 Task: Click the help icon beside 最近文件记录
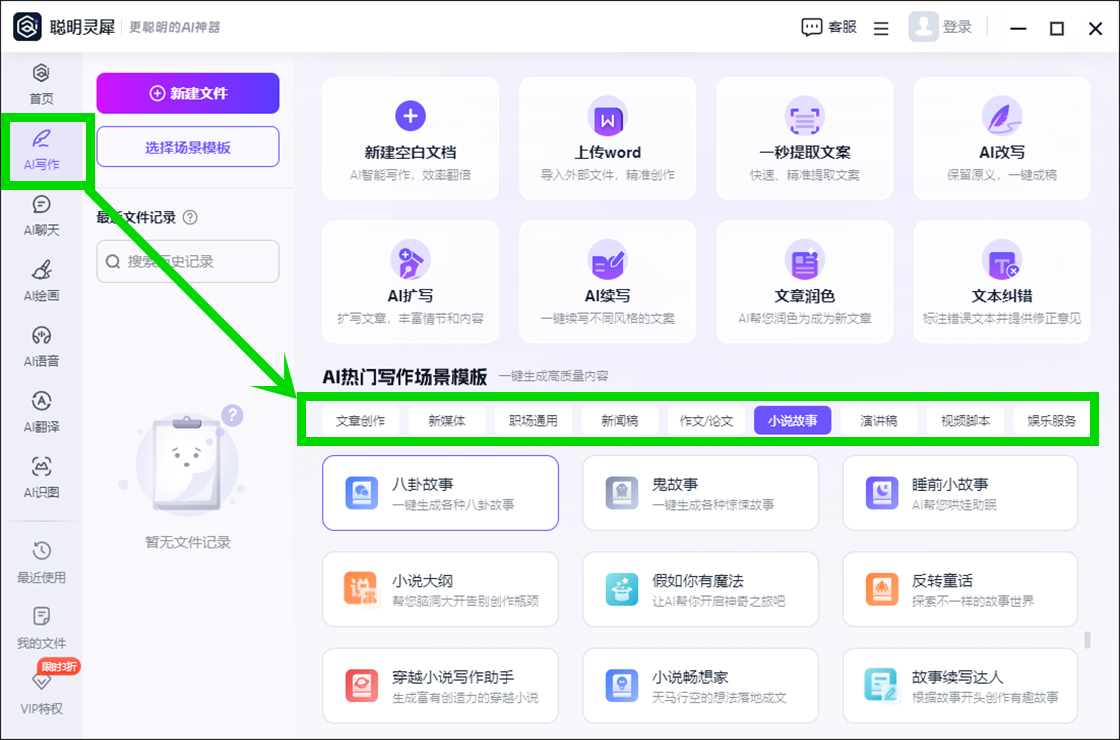(x=191, y=217)
